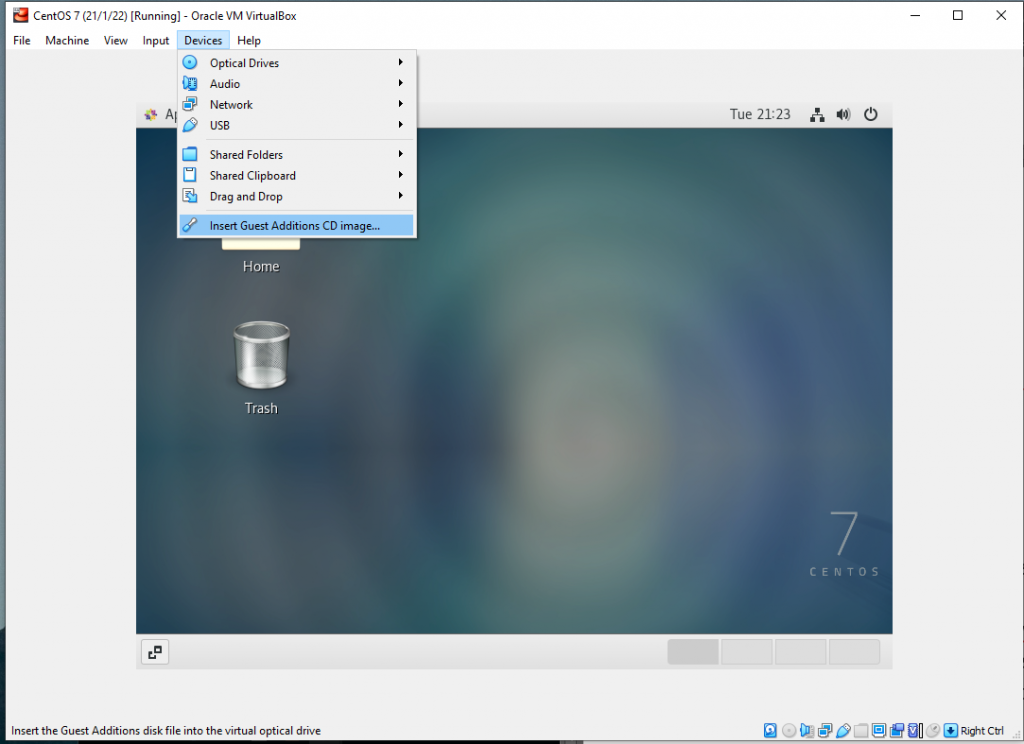Click the CPU virtualization 'V' indicator in the status bar
Image resolution: width=1024 pixels, height=744 pixels.
pos(914,730)
